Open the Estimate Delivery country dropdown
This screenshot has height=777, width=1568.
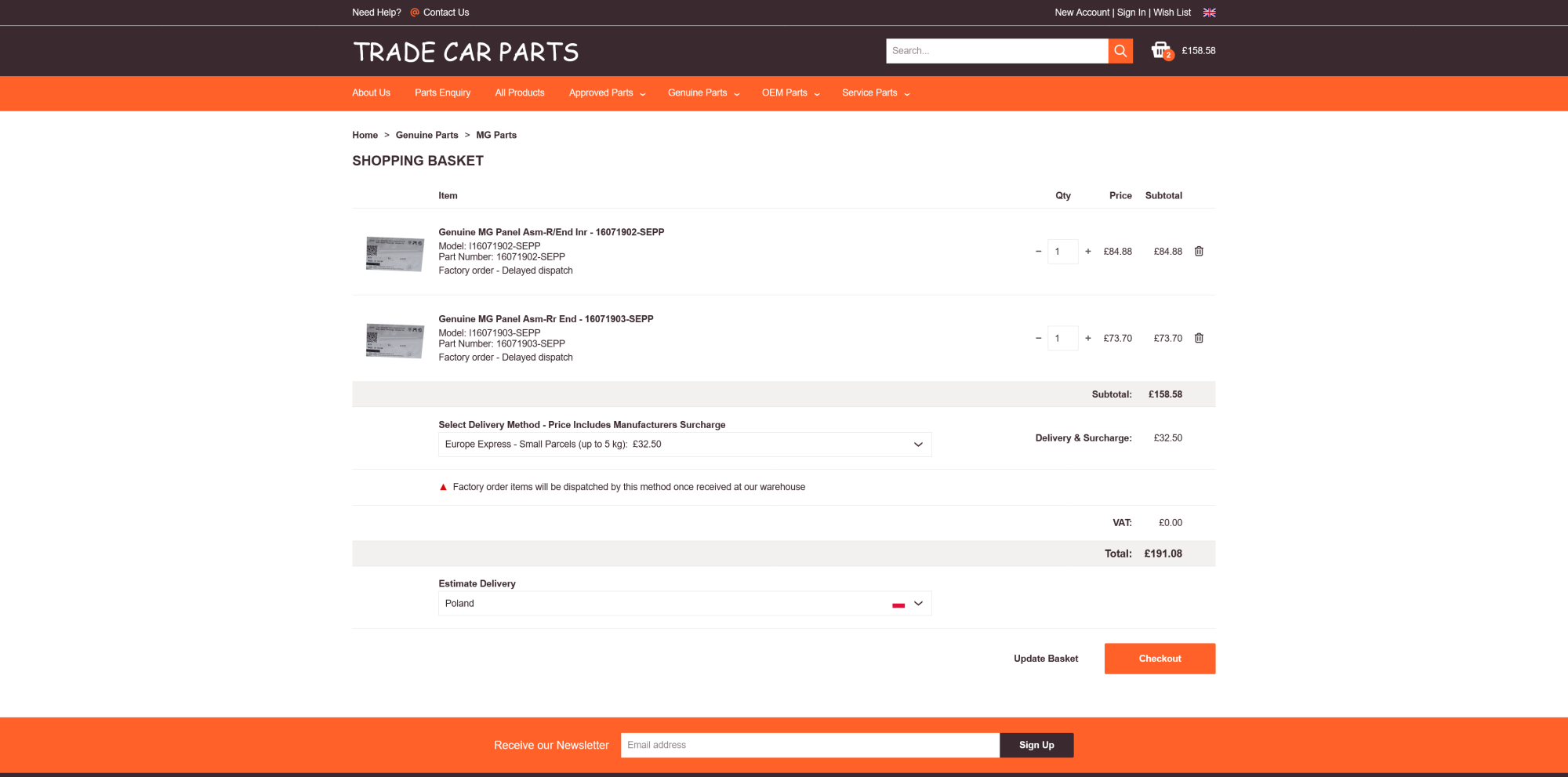pyautogui.click(x=685, y=604)
